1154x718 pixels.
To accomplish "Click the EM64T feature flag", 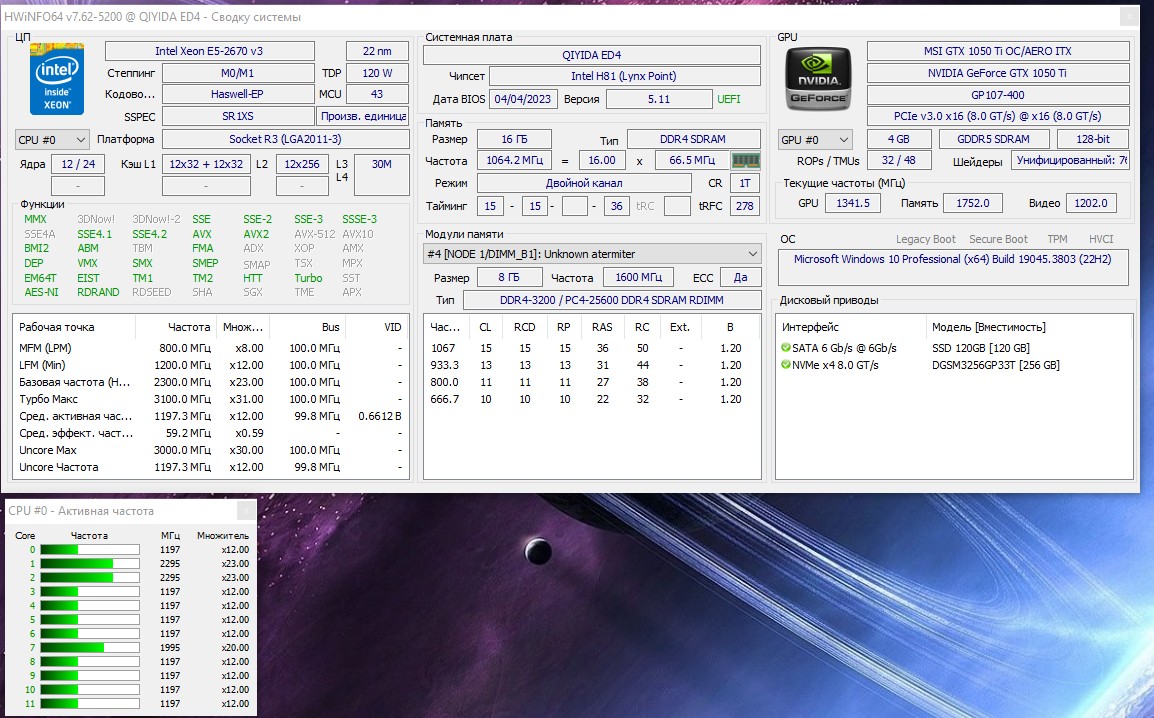I will [40, 278].
